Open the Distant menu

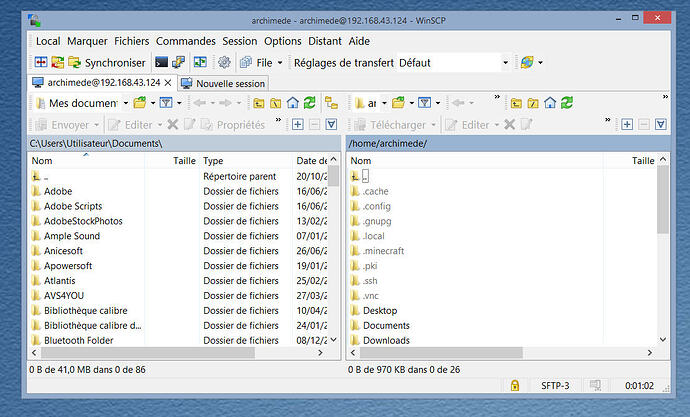tap(325, 41)
